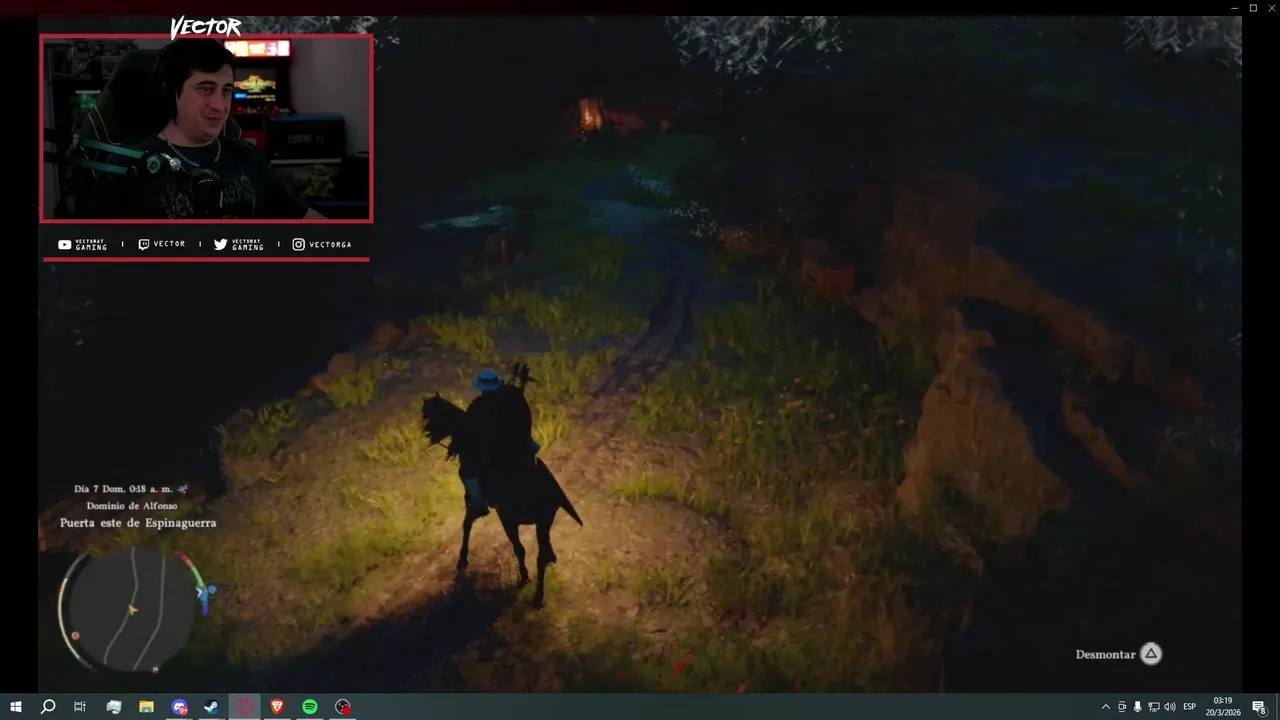Open the clock showing 03:19
This screenshot has width=1280, height=720.
1222,706
